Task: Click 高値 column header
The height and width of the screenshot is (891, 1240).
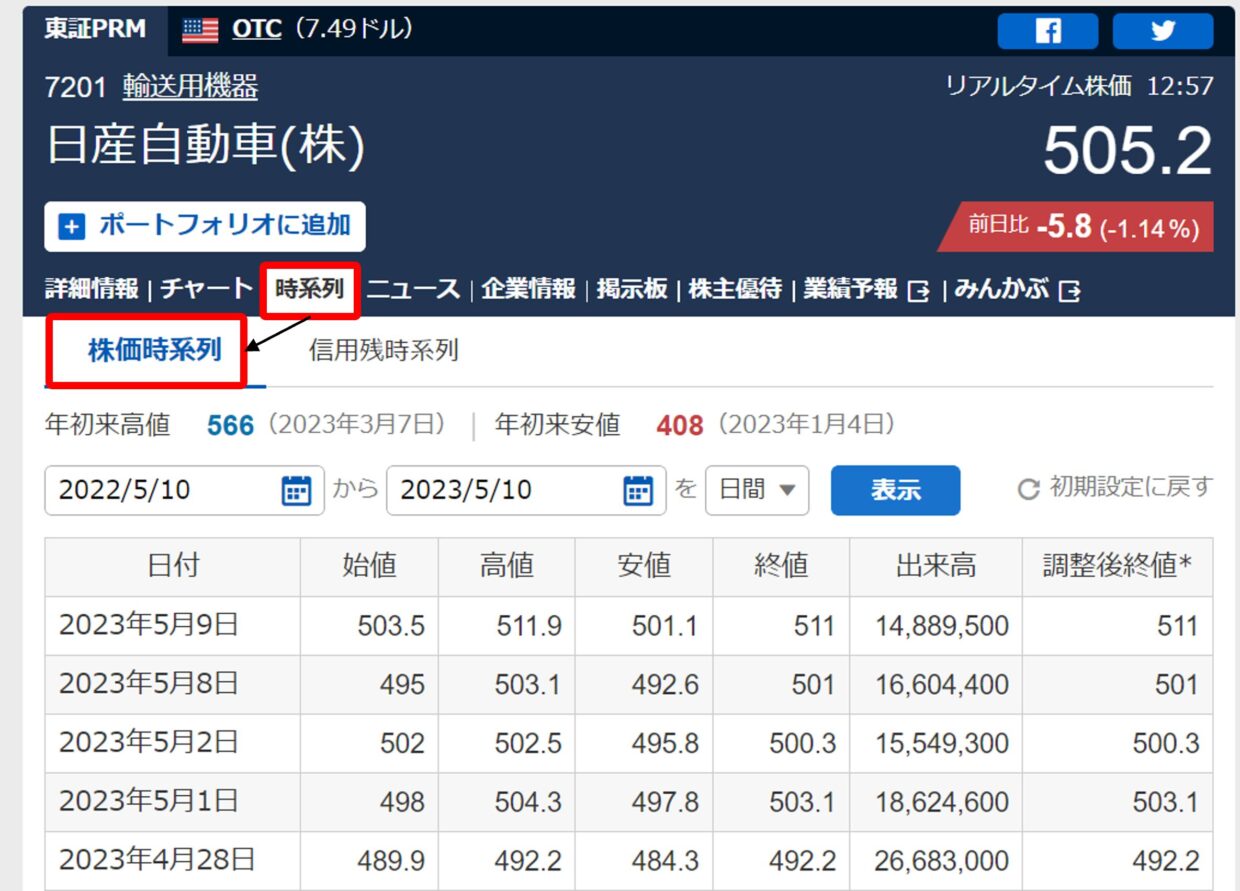Action: coord(506,566)
